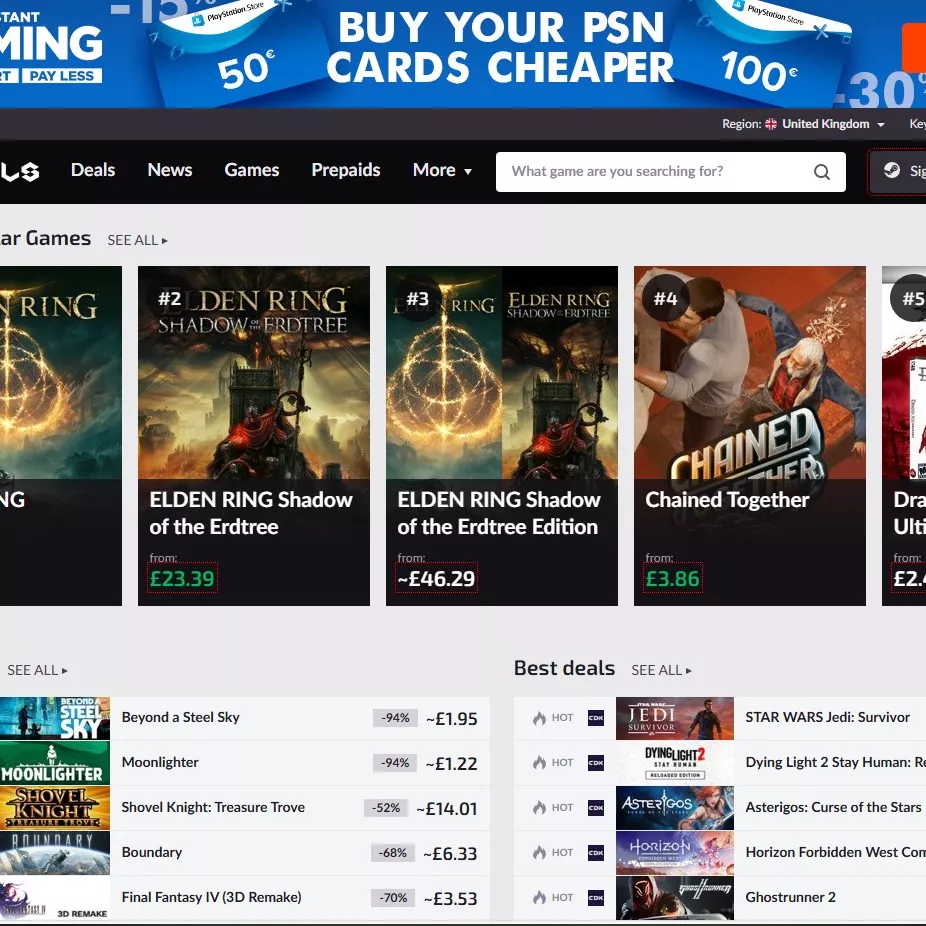Open the #4 Chained Together cover
This screenshot has height=926, width=926.
click(x=750, y=373)
